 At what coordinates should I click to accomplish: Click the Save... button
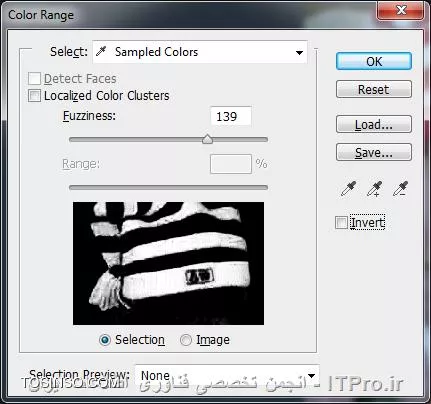click(x=374, y=152)
